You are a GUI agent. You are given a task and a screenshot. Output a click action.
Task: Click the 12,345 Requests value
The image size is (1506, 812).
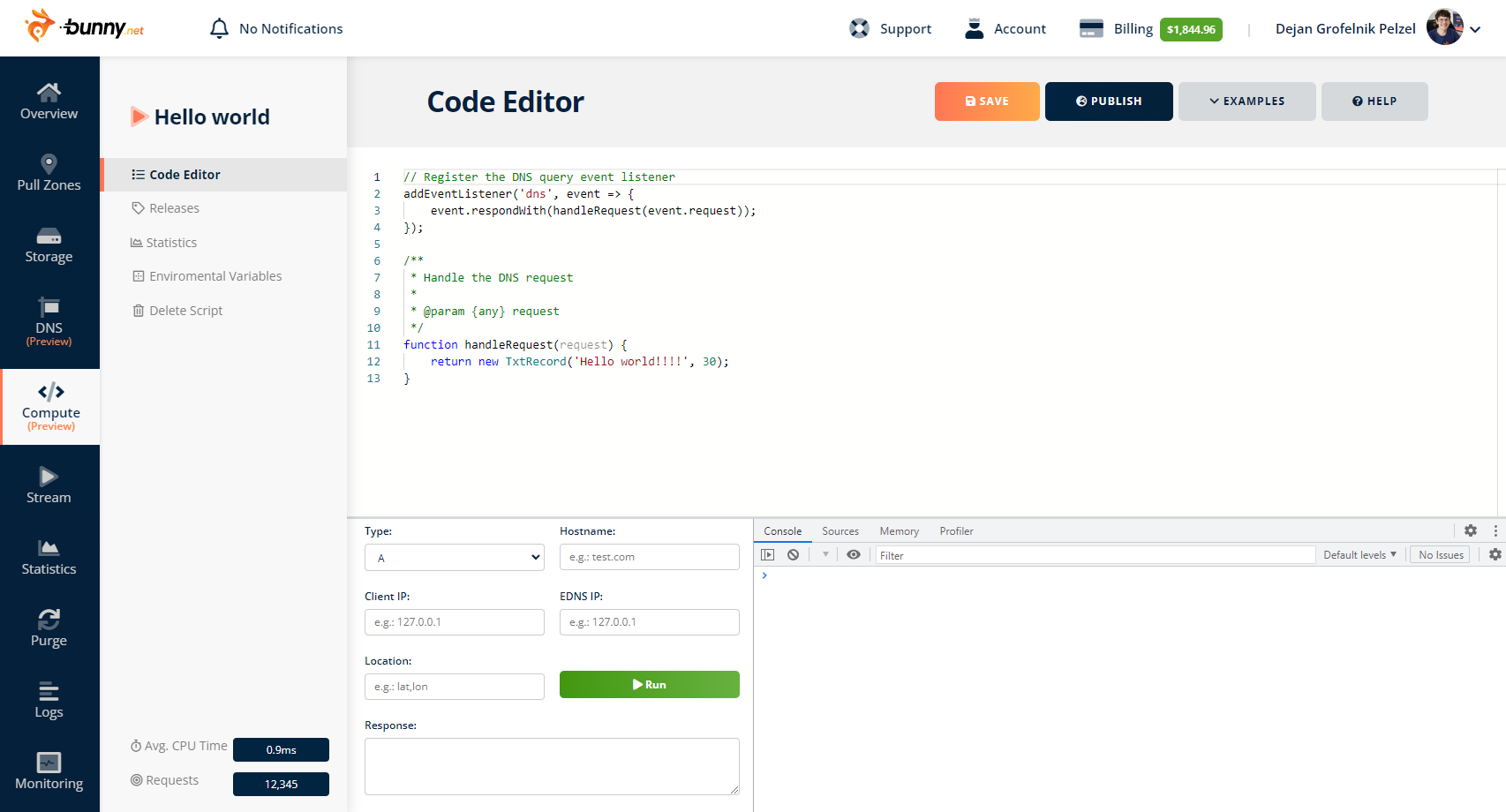[x=281, y=784]
